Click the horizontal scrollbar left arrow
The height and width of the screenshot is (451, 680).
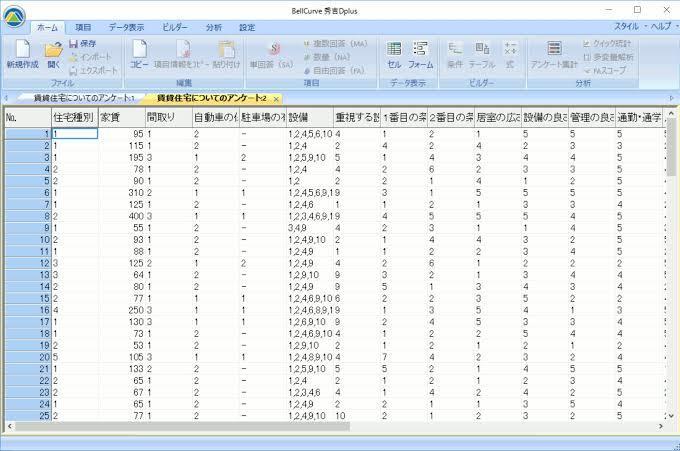[10, 427]
